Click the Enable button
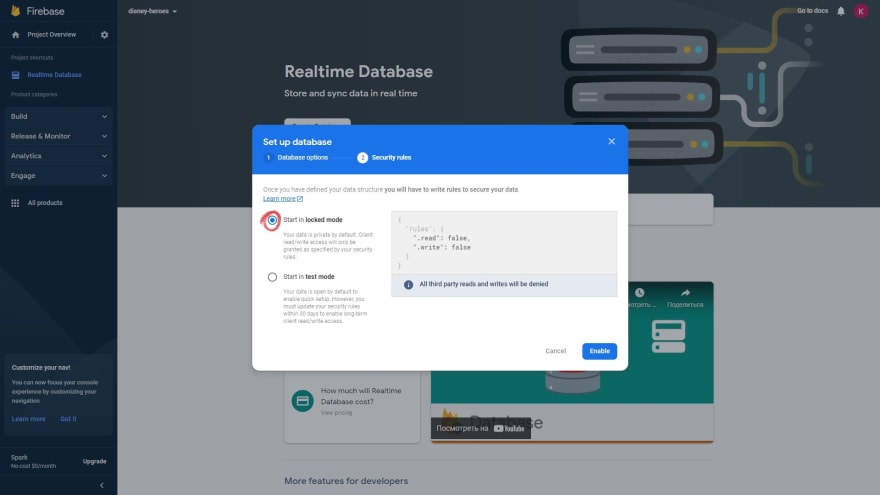The height and width of the screenshot is (495, 880). pos(599,351)
